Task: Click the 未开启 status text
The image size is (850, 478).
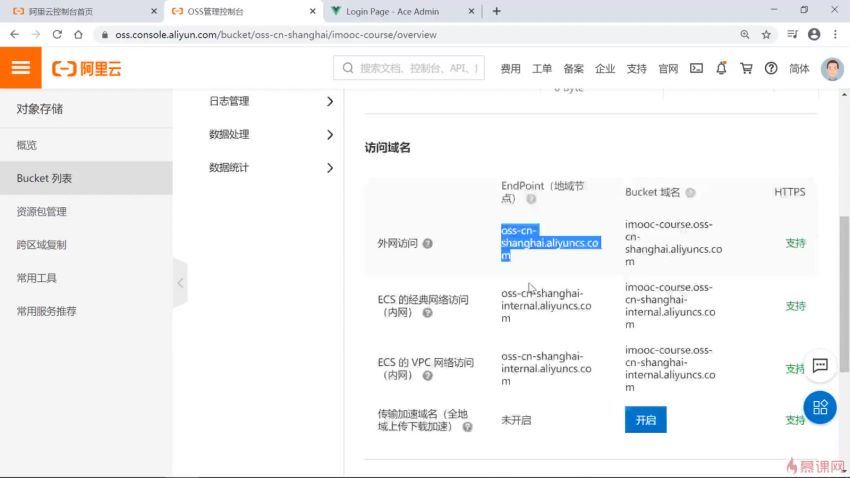Action: click(516, 420)
